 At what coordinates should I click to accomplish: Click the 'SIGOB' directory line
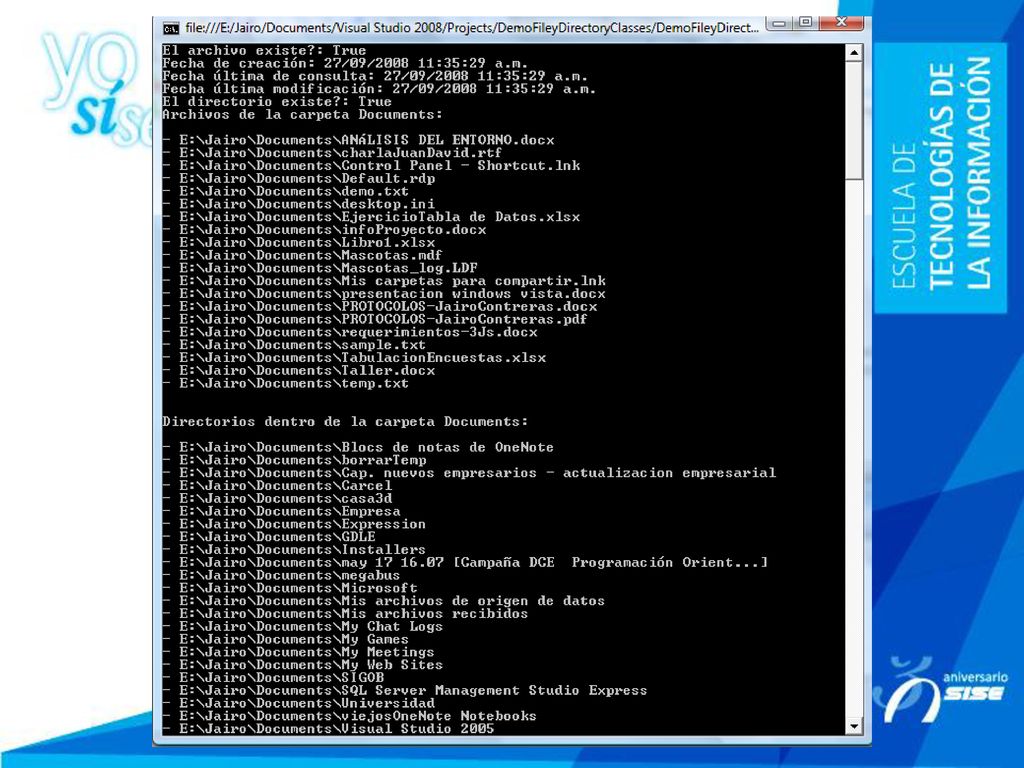pos(274,678)
